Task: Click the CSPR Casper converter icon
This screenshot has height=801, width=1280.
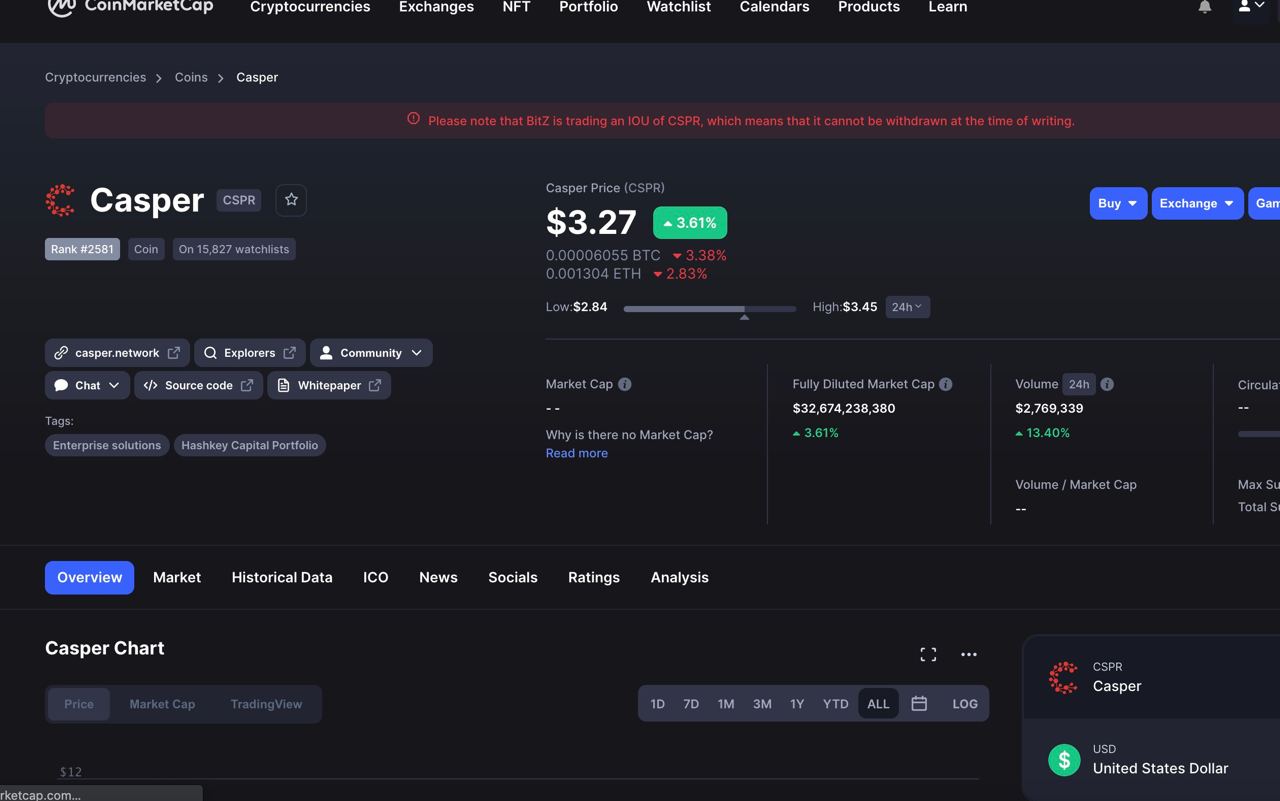Action: point(1064,678)
